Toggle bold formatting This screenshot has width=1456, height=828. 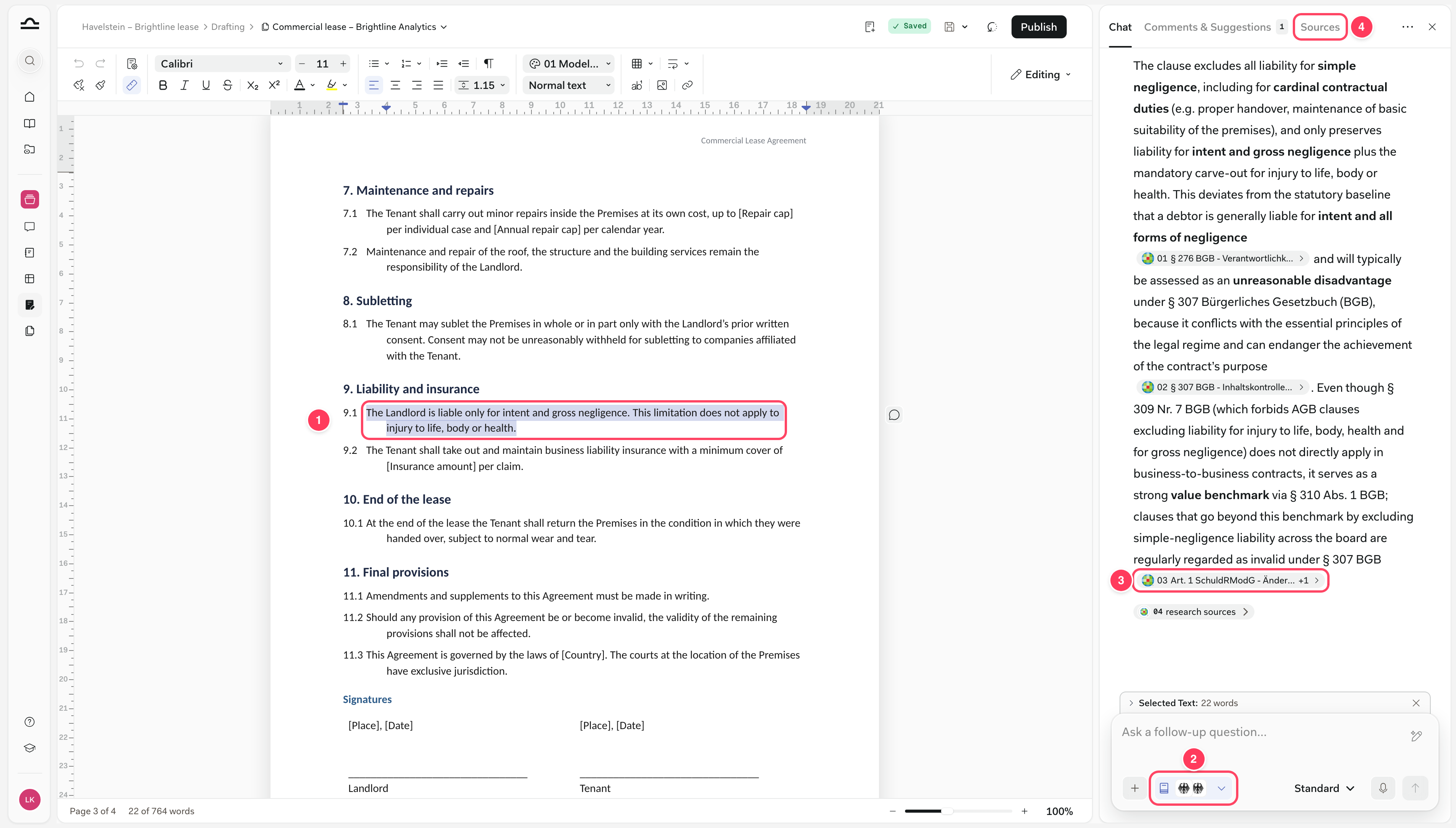(163, 85)
